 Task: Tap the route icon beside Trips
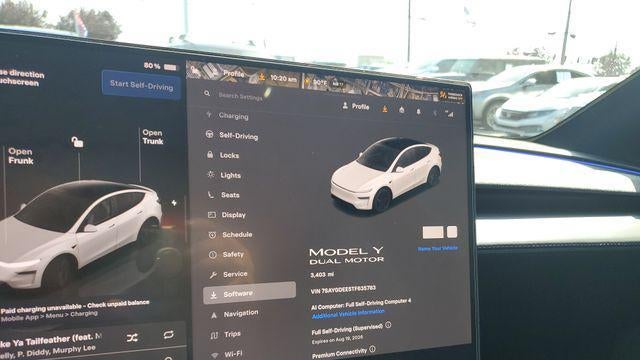point(214,335)
